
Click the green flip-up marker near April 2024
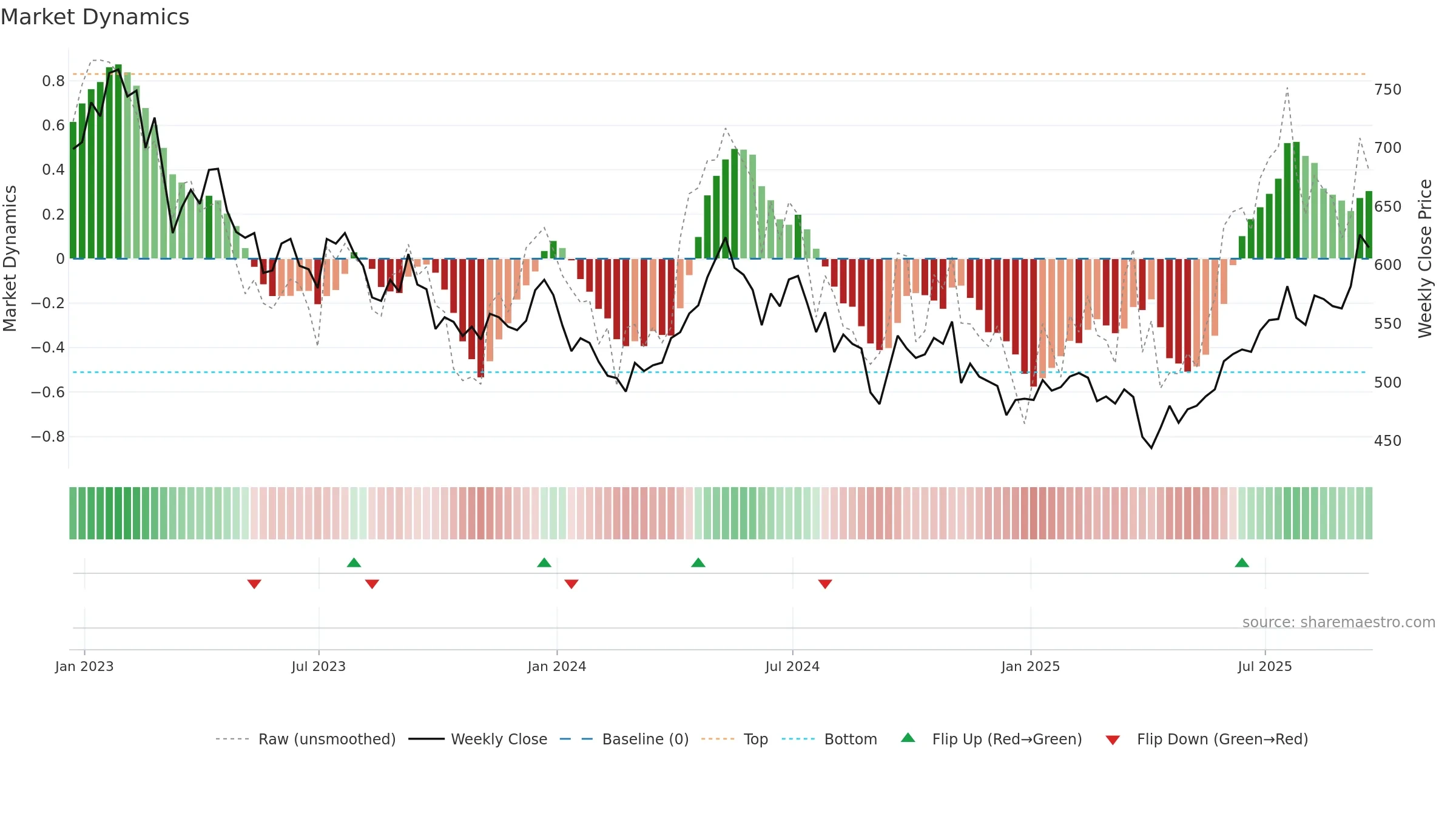[x=698, y=562]
